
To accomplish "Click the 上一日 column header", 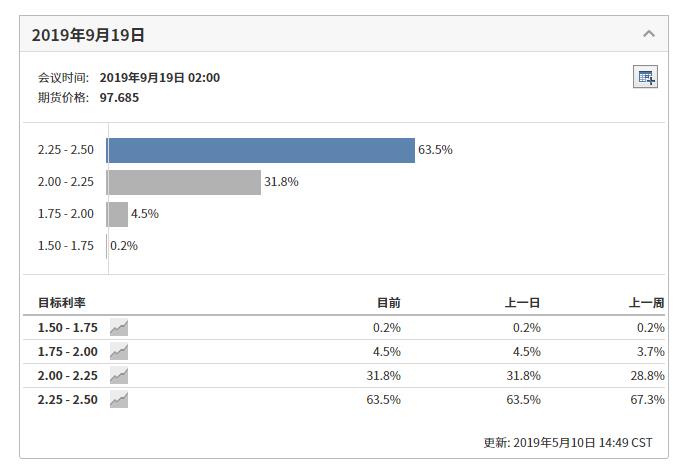I will 524,303.
